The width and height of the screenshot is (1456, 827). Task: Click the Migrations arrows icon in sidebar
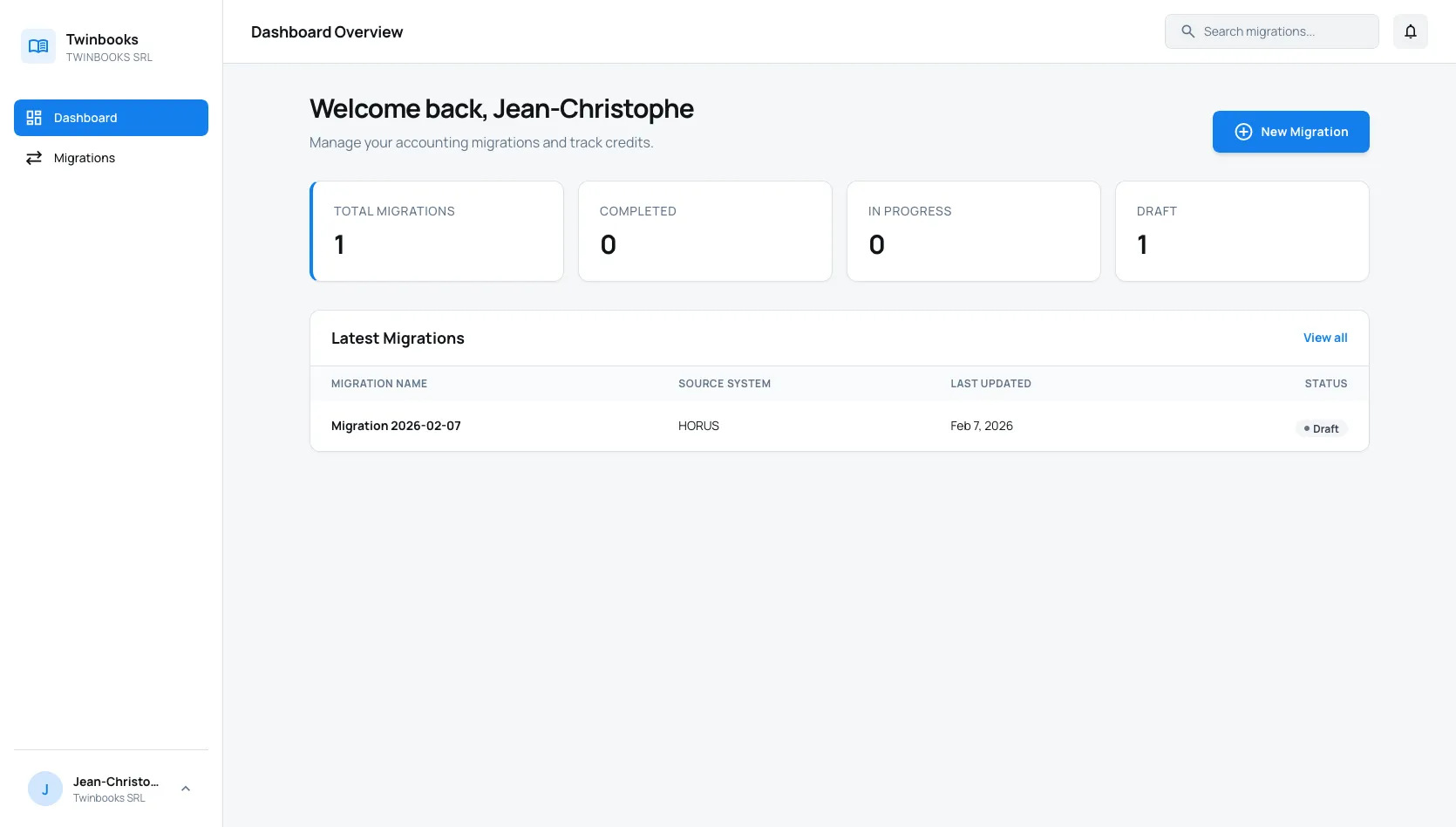34,158
